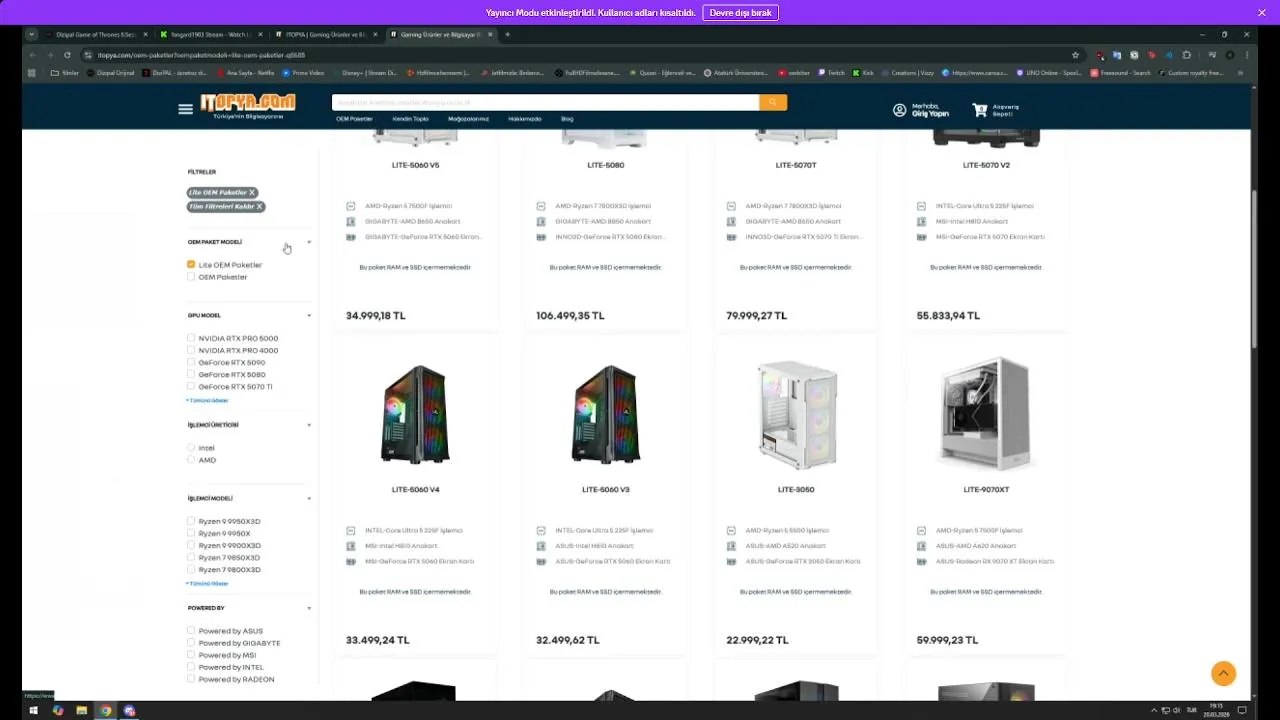Open the OEM Paketler nav menu
The width and height of the screenshot is (1280, 720).
tap(354, 119)
